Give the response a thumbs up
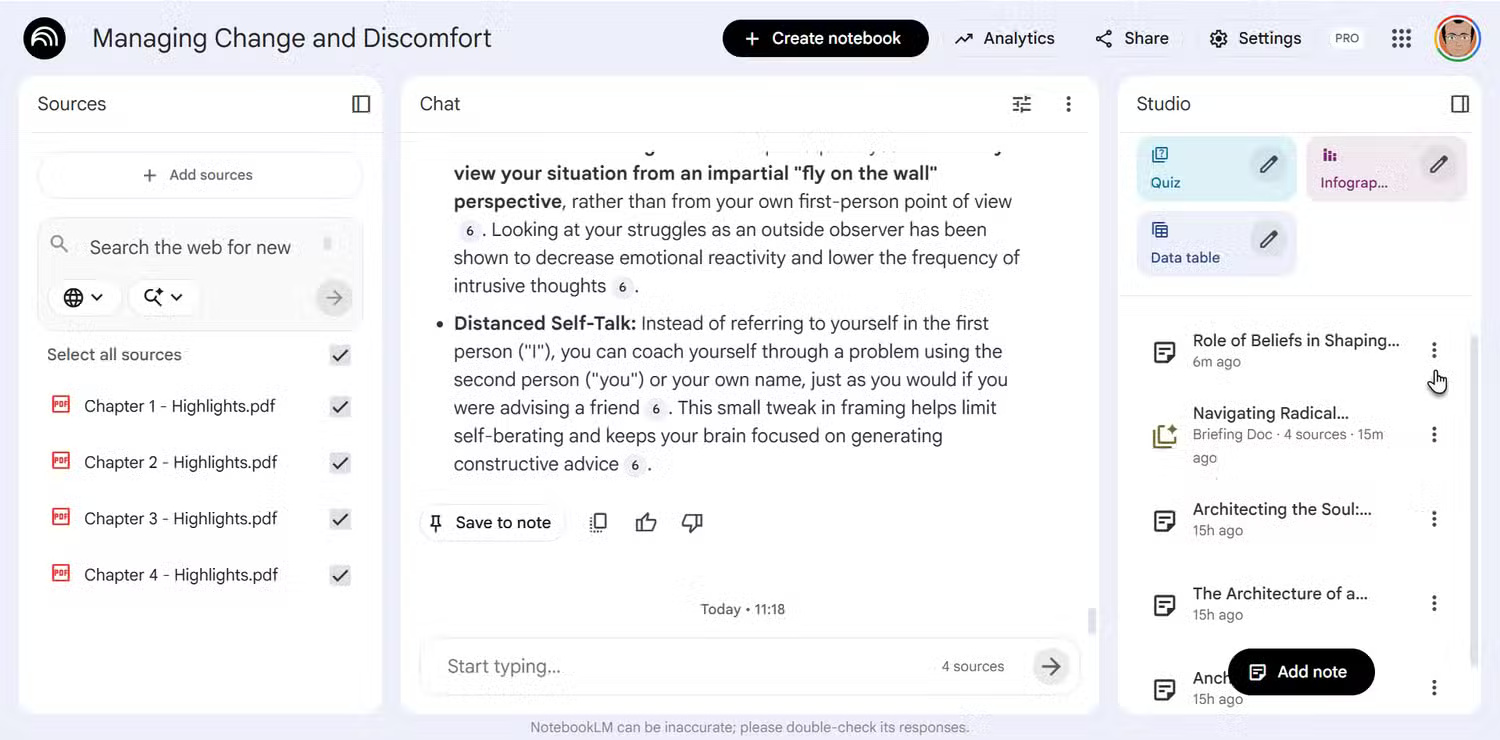 (x=646, y=522)
